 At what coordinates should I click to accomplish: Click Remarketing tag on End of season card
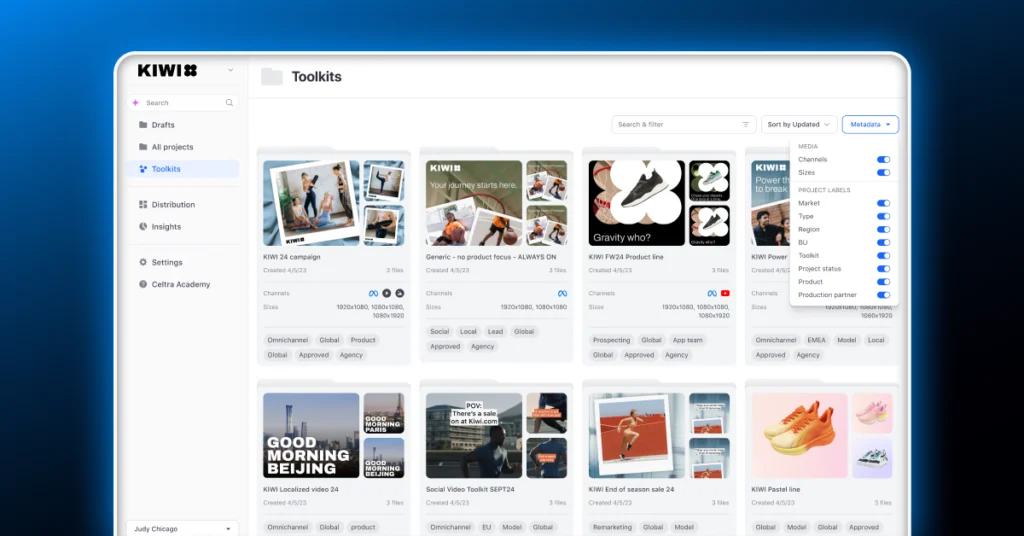[612, 527]
